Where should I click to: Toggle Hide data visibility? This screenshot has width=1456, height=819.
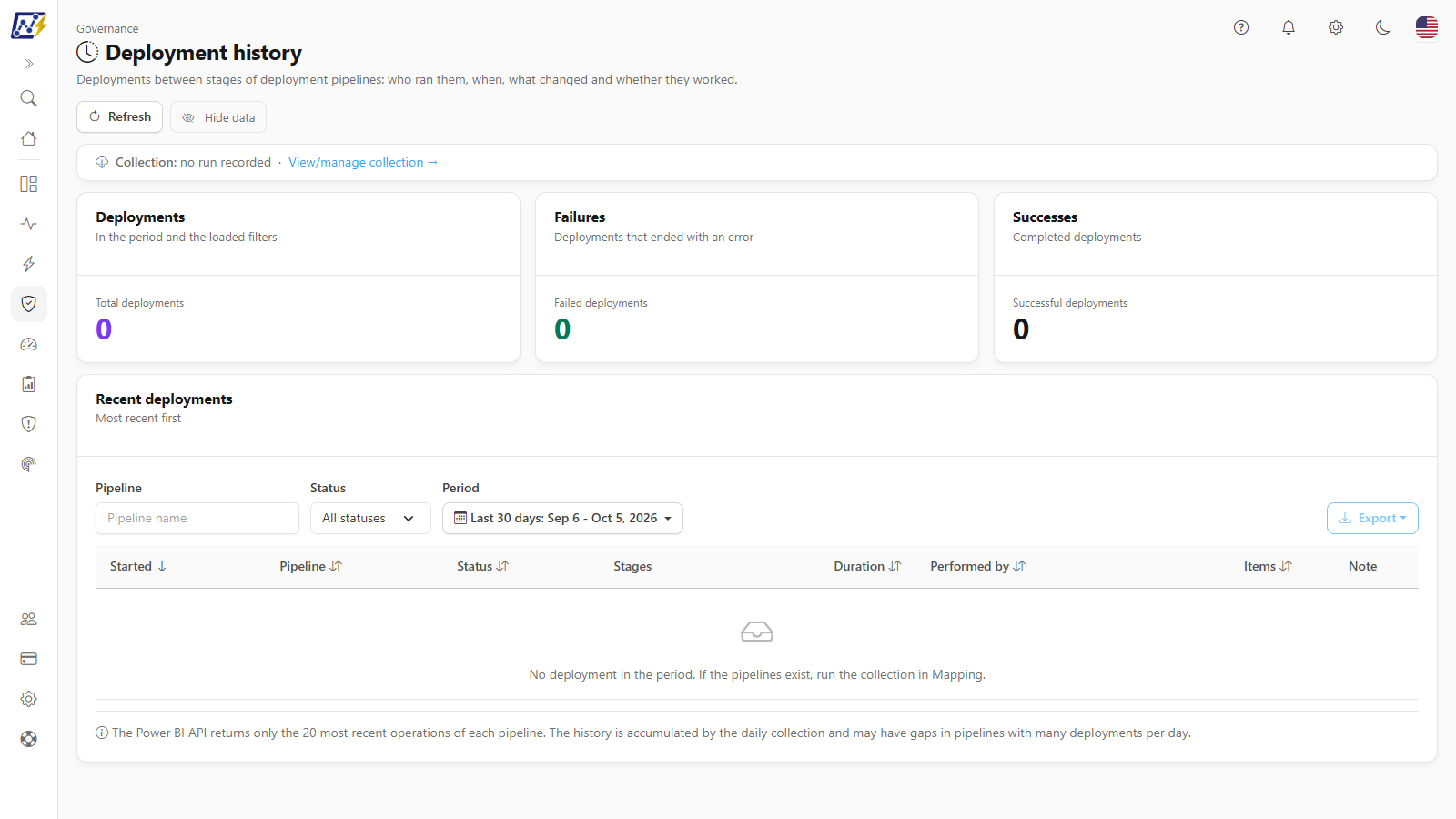(218, 117)
